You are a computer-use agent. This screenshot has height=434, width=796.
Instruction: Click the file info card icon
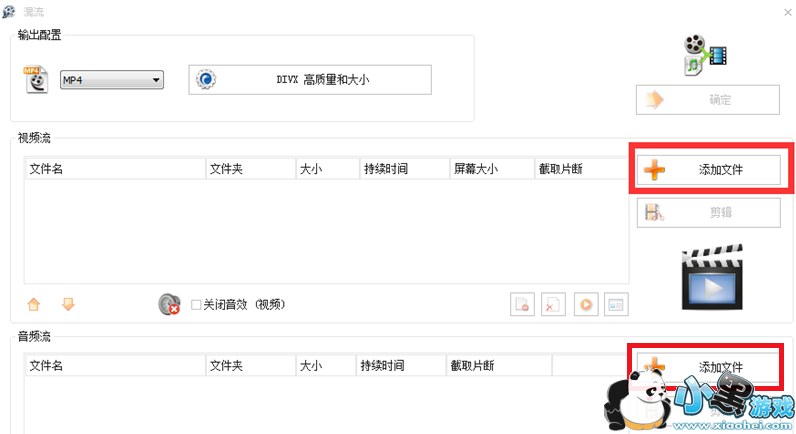click(616, 305)
